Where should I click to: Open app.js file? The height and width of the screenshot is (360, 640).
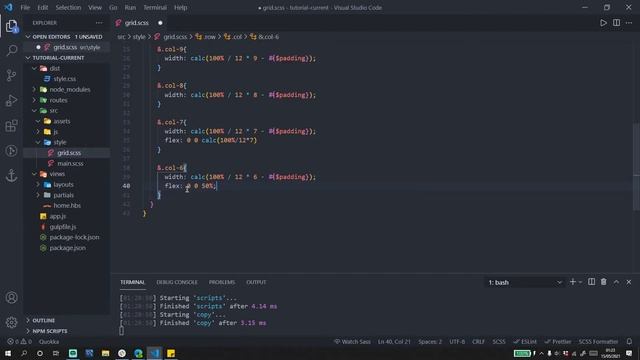67,216
